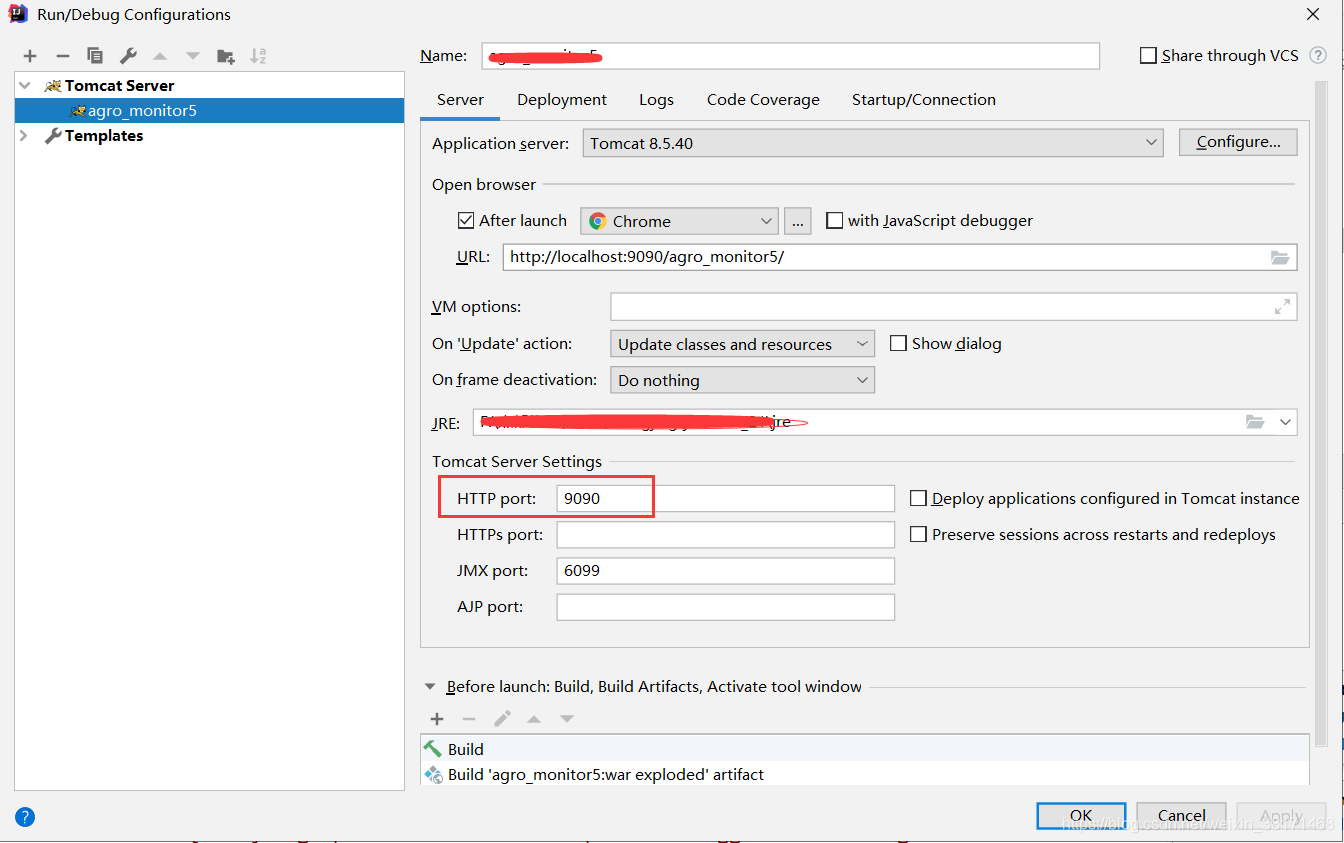The width and height of the screenshot is (1344, 843).
Task: Move configuration up arrow in left toolbar
Action: (160, 56)
